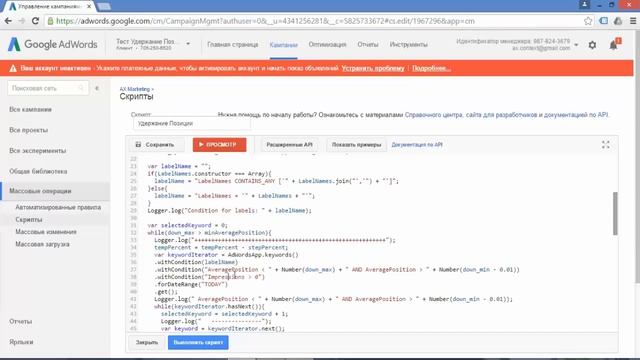Select Скрипты in the sidebar
The image size is (640, 360).
pos(29,220)
